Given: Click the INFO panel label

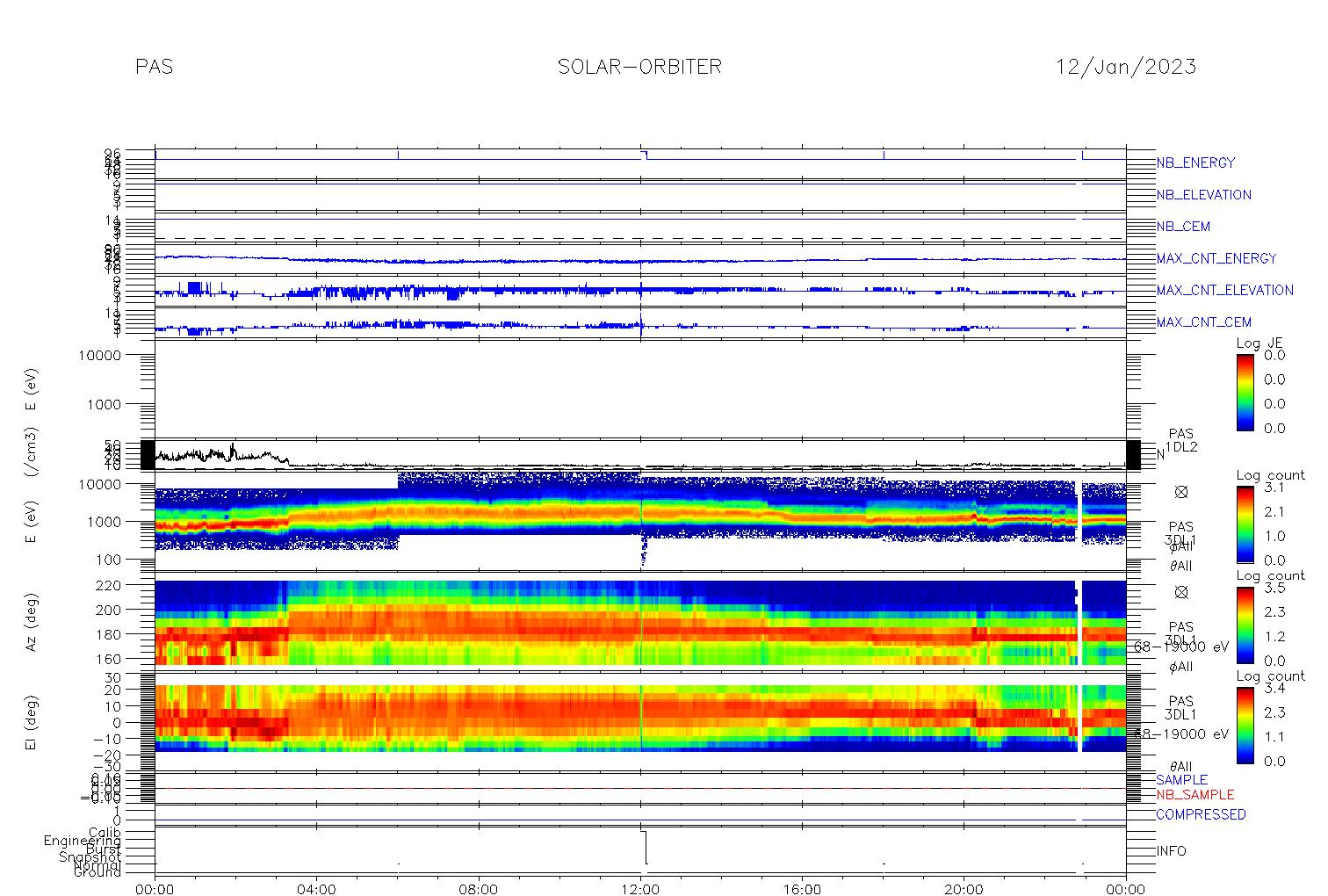Looking at the screenshot, I should [x=1171, y=851].
